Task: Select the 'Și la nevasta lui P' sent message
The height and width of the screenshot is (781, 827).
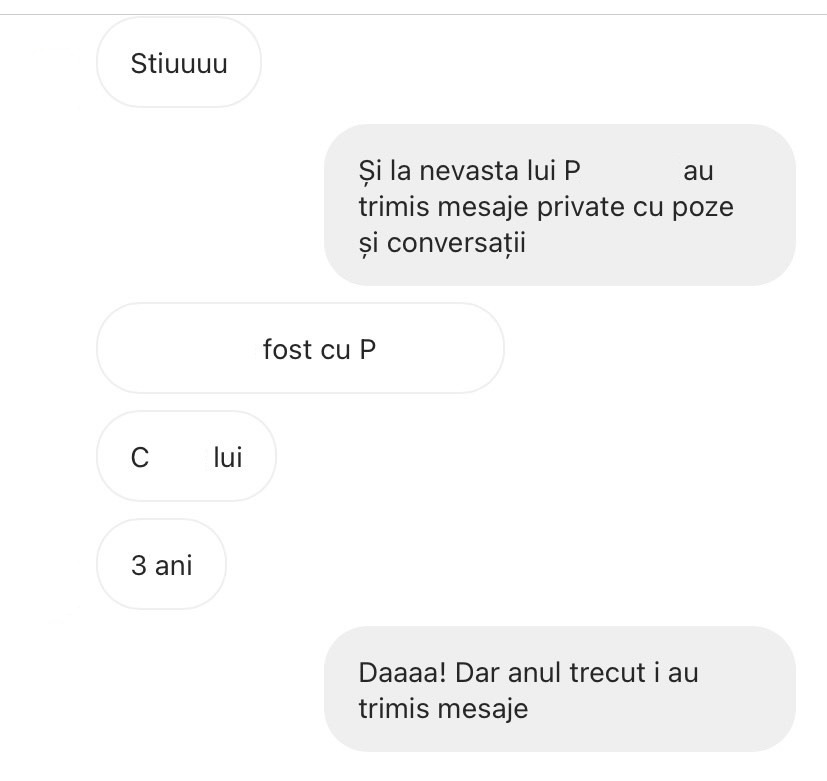Action: [560, 205]
